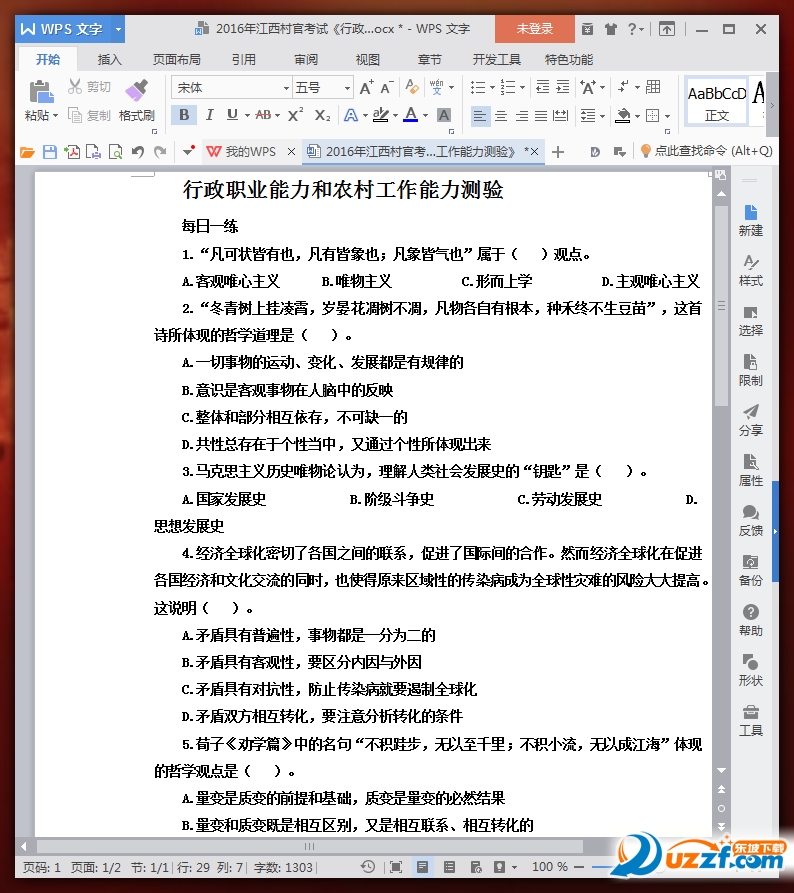
Task: Switch to 页面布局 ribbon tab
Action: click(177, 60)
